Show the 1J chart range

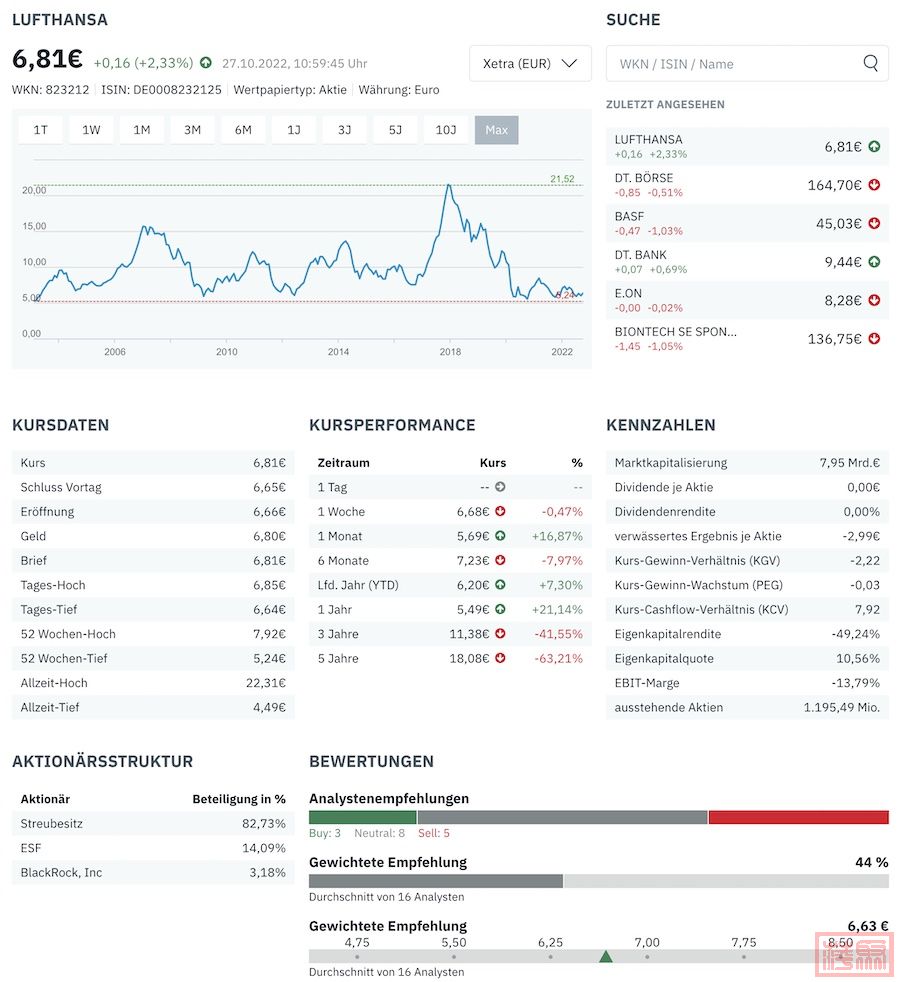pos(294,130)
